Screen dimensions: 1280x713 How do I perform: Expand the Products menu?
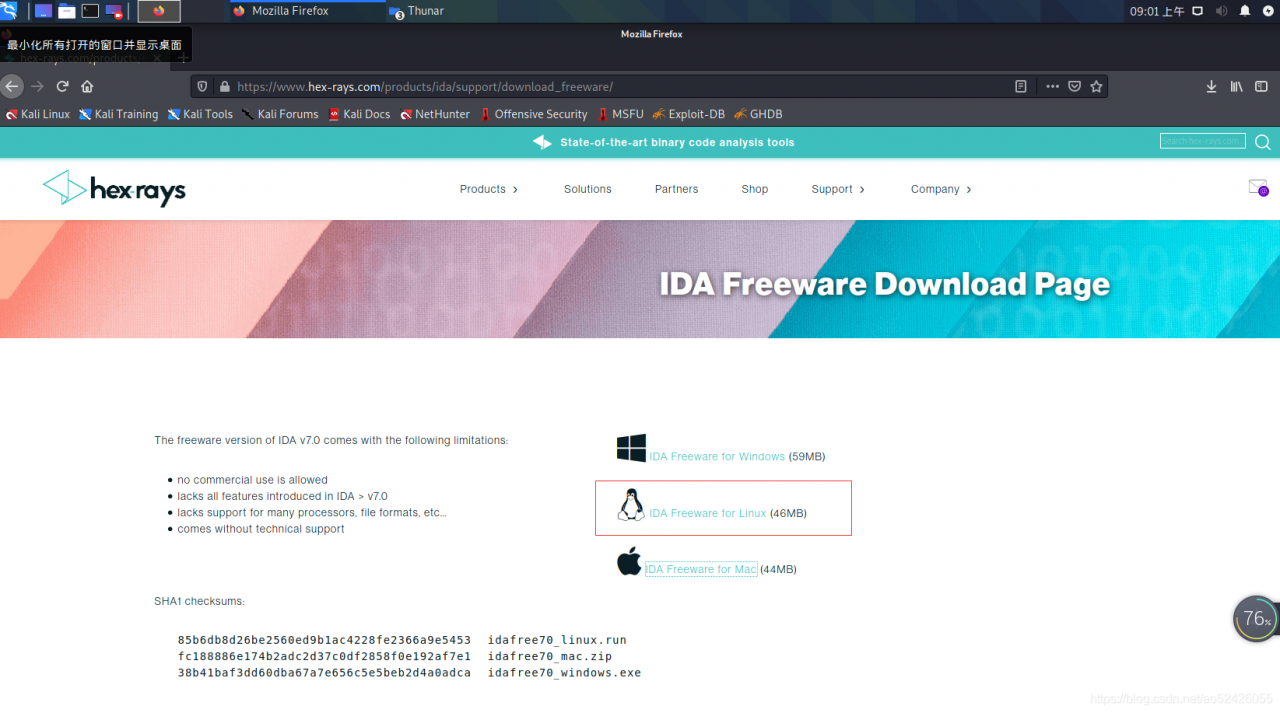point(489,189)
